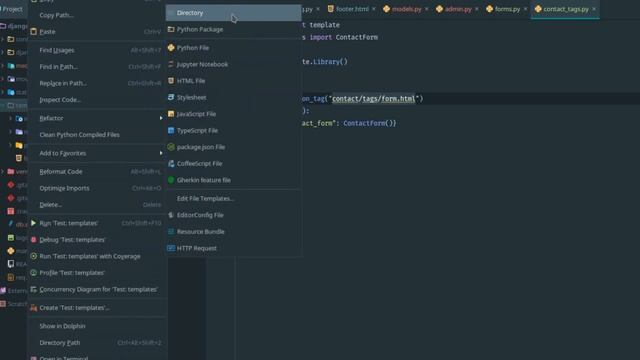
Task: Click the JavaScript File icon
Action: (x=171, y=114)
